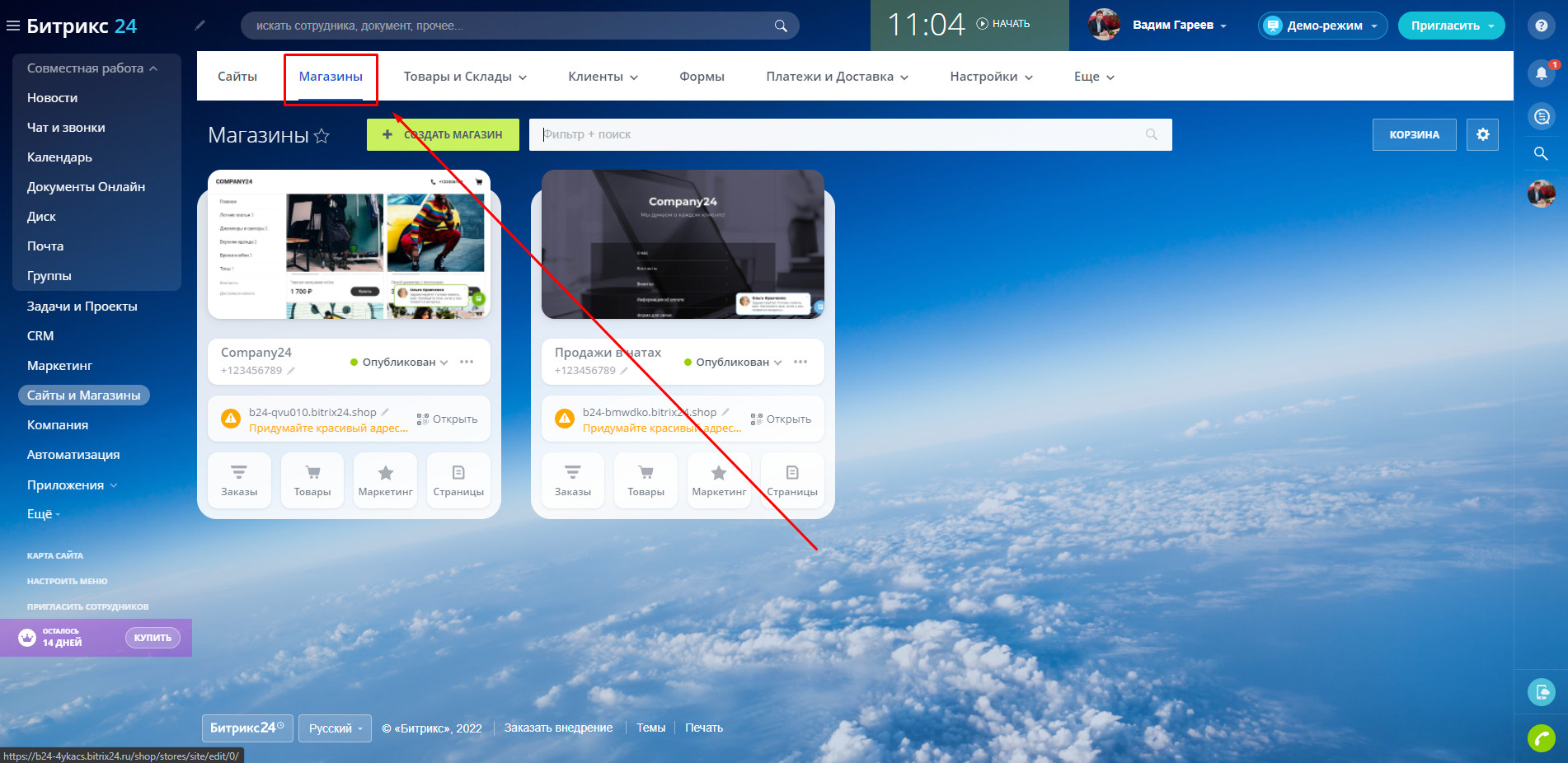Viewport: 1568px width, 763px height.
Task: Open Заказы for the Продажи в чатах store
Action: pyautogui.click(x=573, y=480)
